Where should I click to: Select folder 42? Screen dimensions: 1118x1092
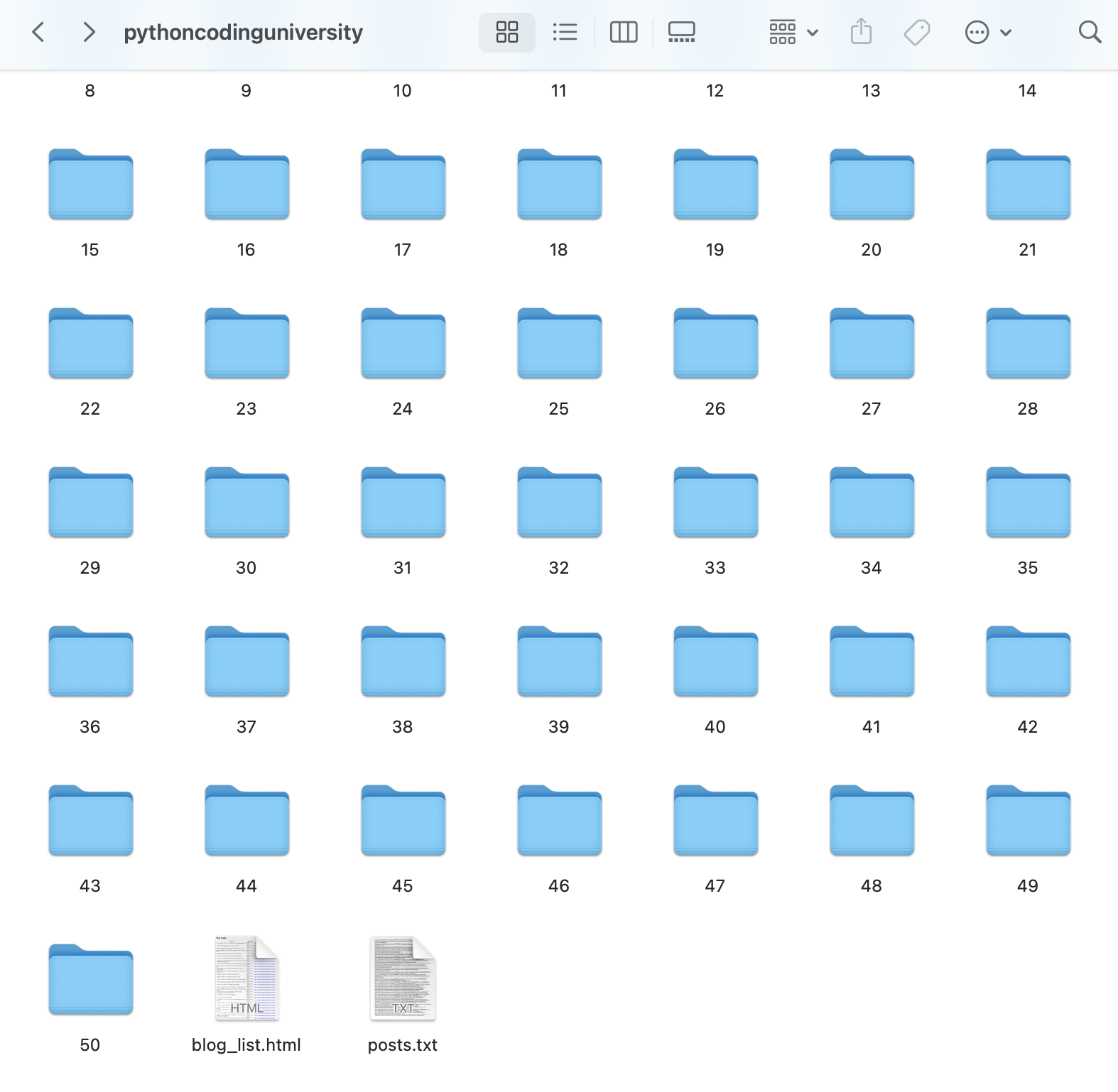click(1029, 661)
